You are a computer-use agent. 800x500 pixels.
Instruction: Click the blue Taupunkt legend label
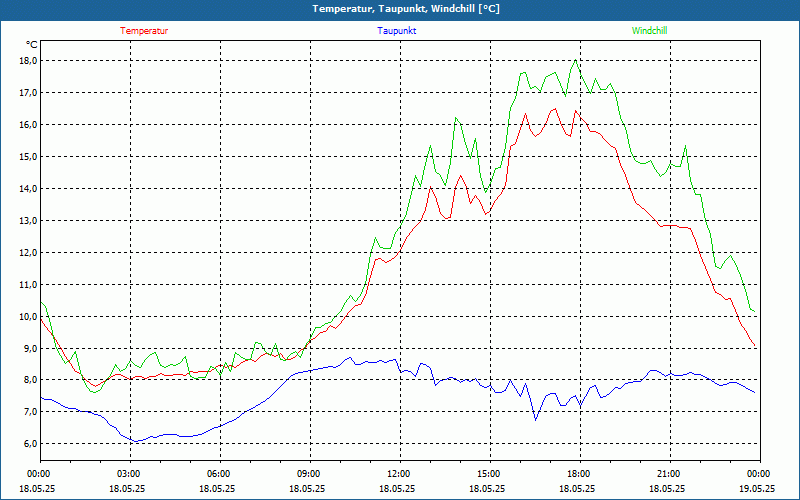coord(396,31)
